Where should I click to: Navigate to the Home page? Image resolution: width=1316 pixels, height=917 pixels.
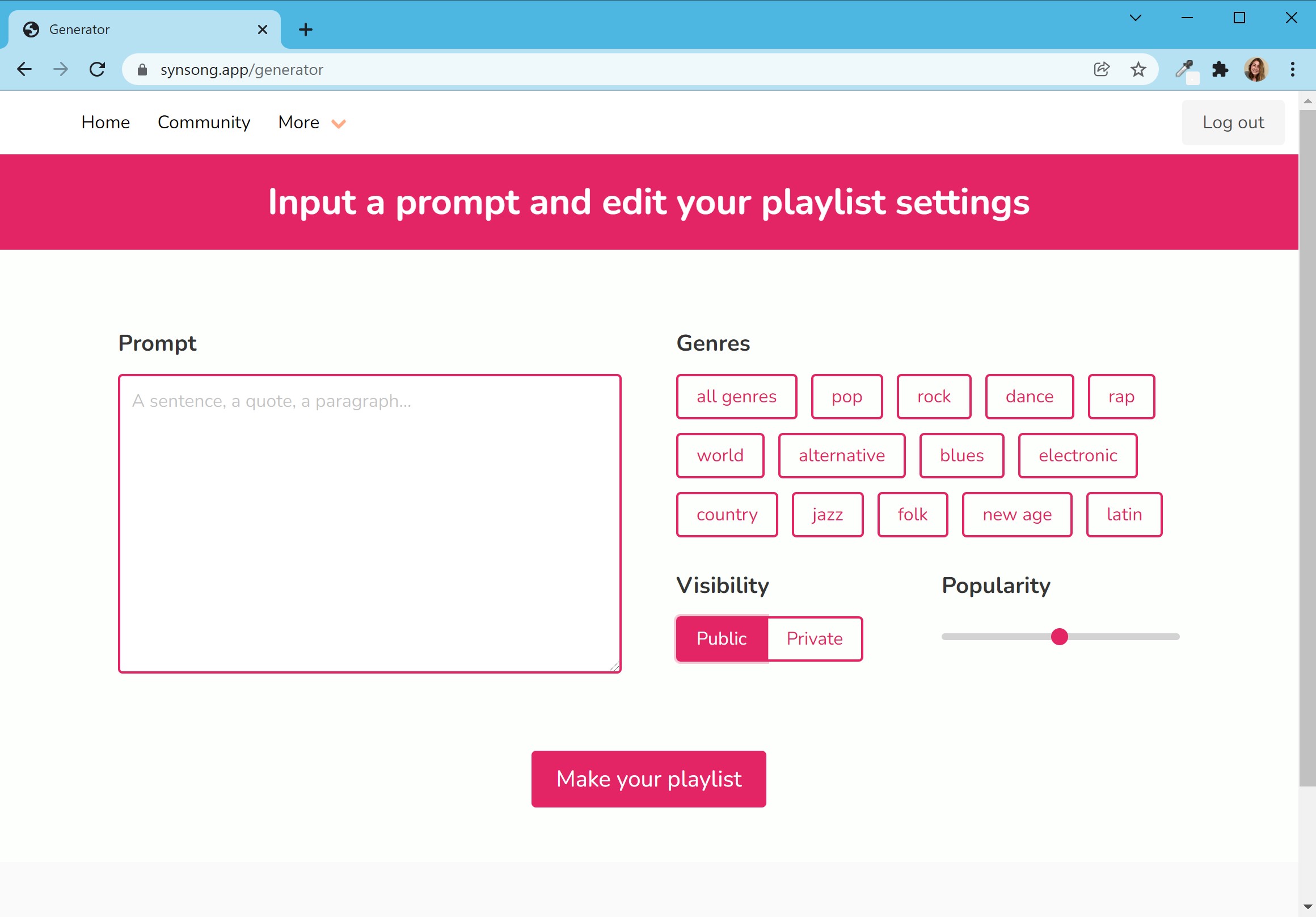click(x=105, y=123)
